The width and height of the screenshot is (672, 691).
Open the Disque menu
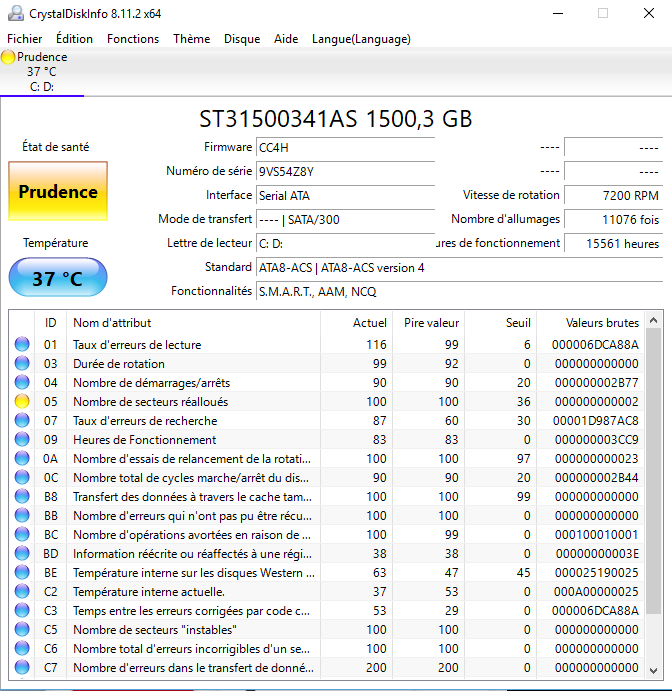[242, 39]
